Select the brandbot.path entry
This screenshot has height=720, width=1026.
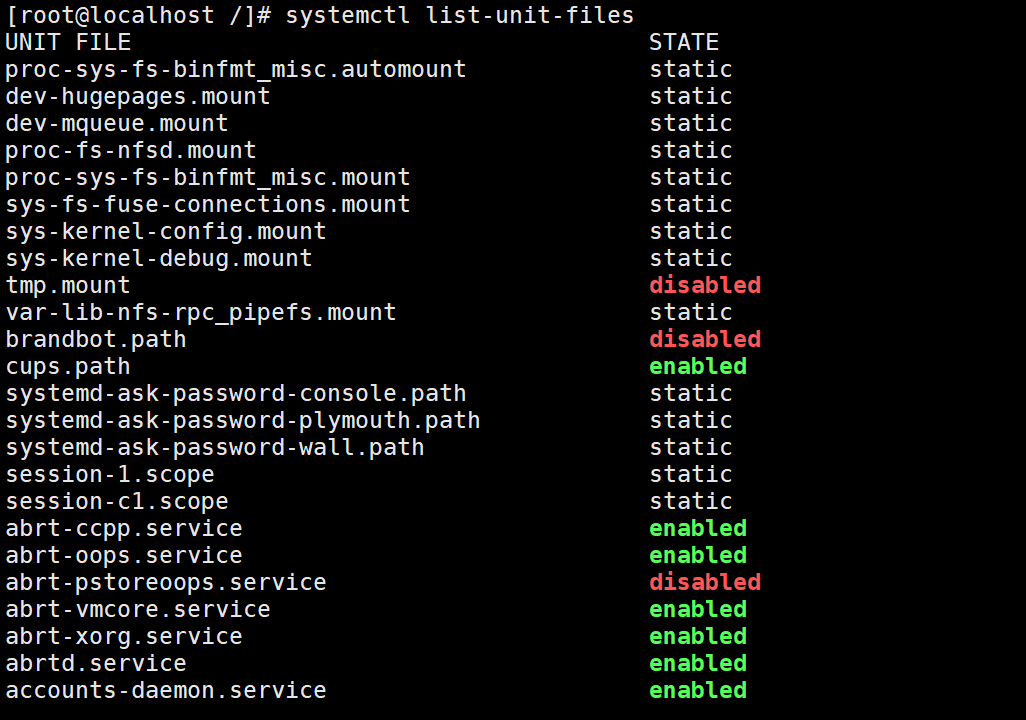point(96,339)
